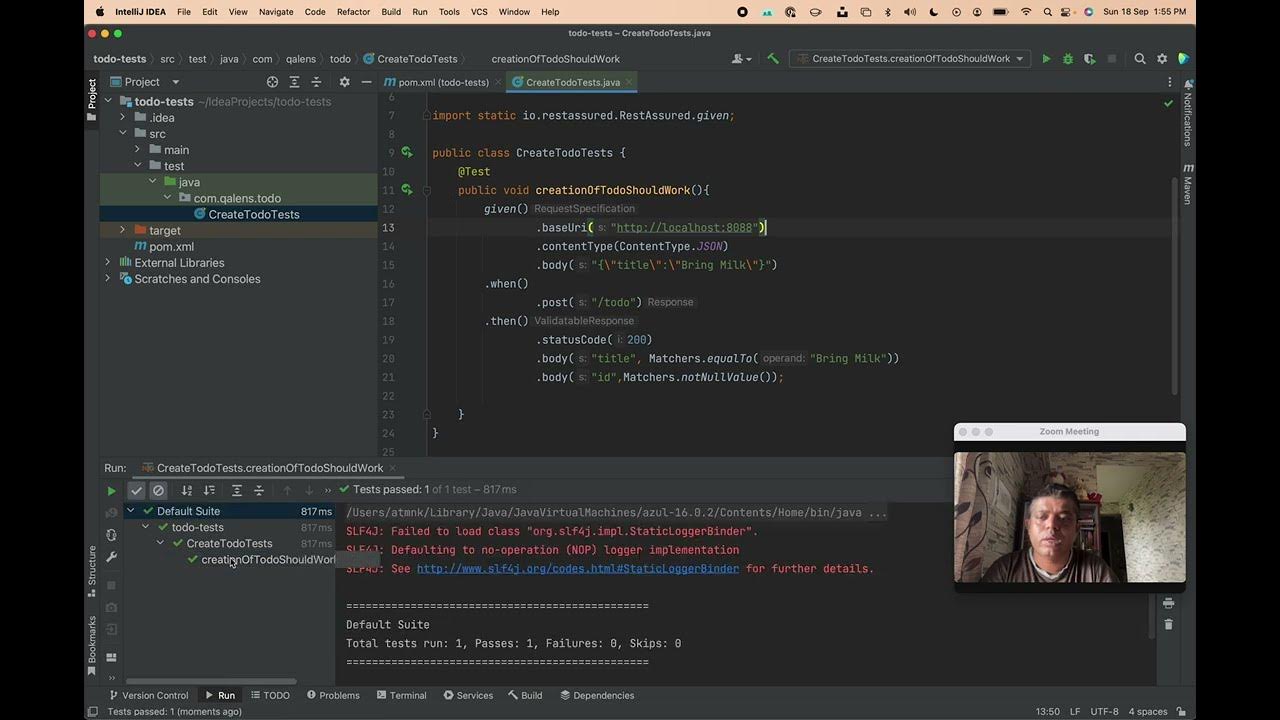Viewport: 1280px width, 720px height.
Task: Open the Refactor menu
Action: pyautogui.click(x=353, y=12)
